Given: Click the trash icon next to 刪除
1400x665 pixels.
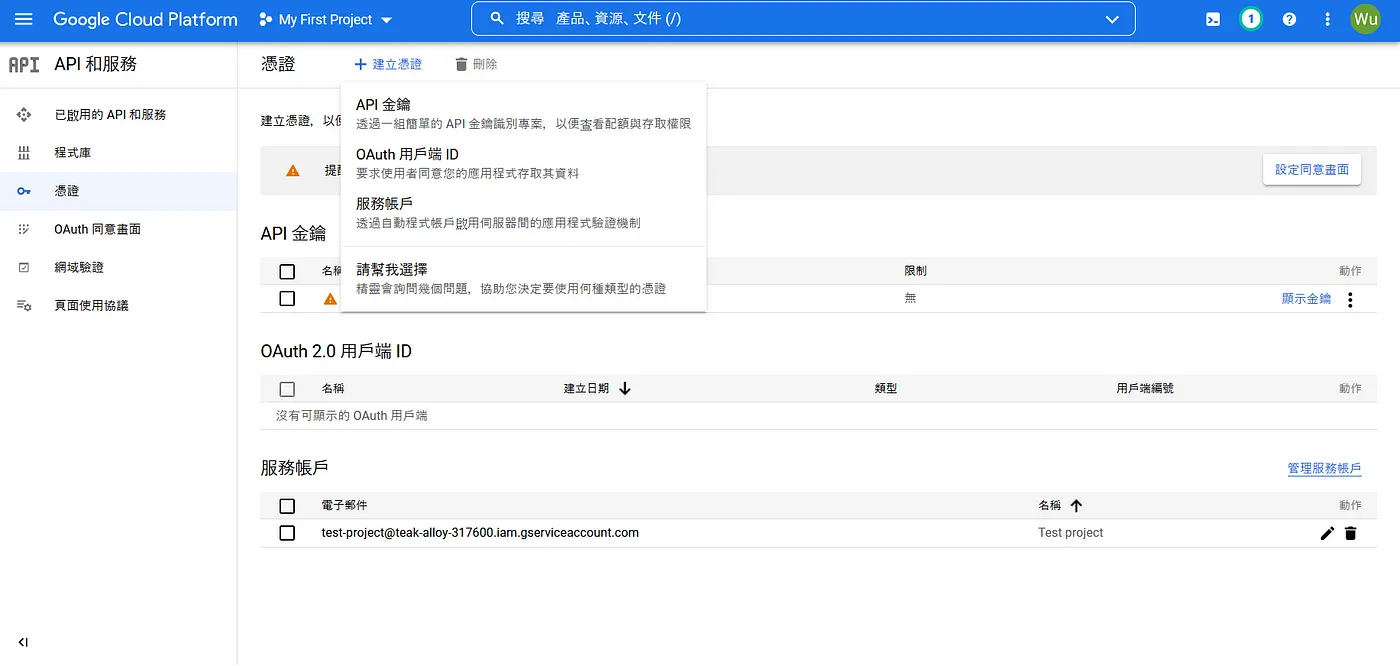Looking at the screenshot, I should [461, 64].
